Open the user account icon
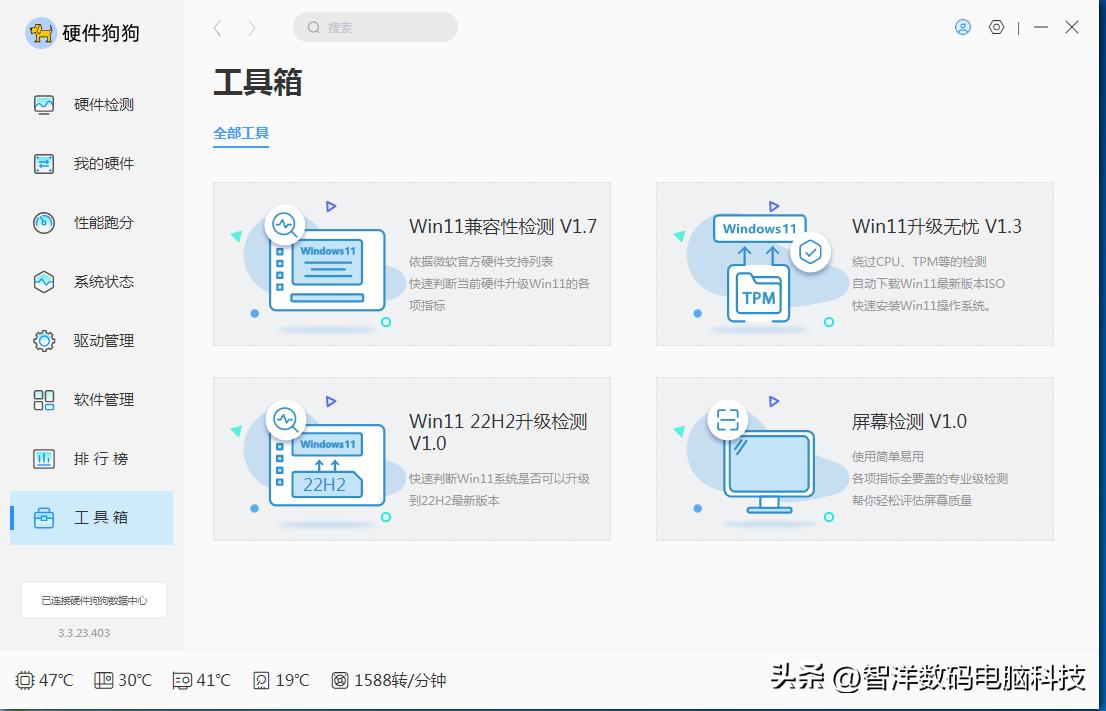Image resolution: width=1106 pixels, height=711 pixels. point(962,27)
